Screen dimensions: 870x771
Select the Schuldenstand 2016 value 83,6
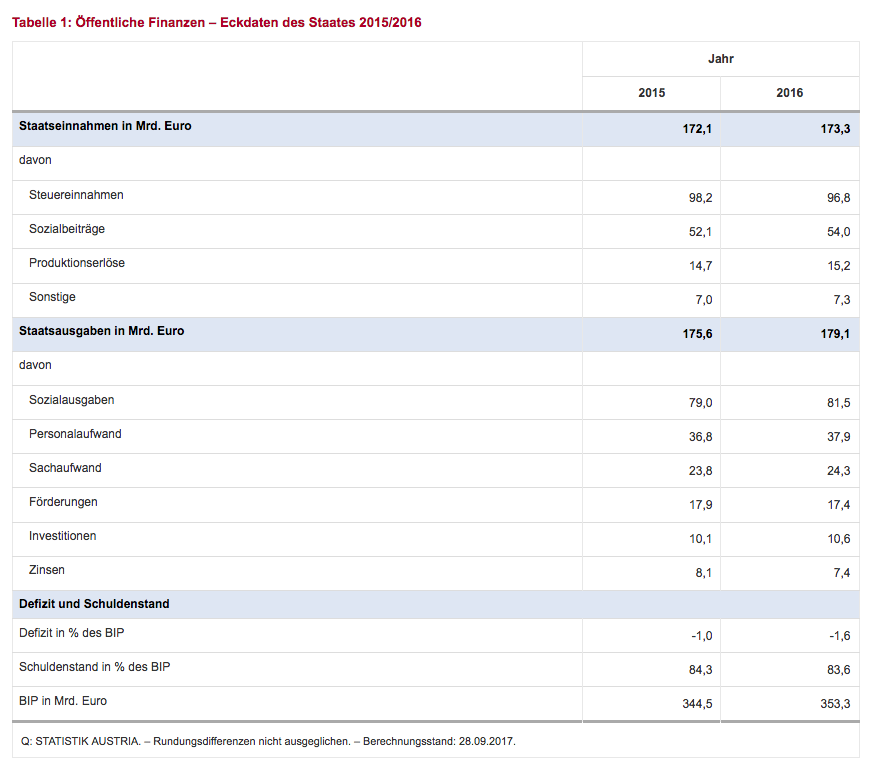pyautogui.click(x=838, y=670)
